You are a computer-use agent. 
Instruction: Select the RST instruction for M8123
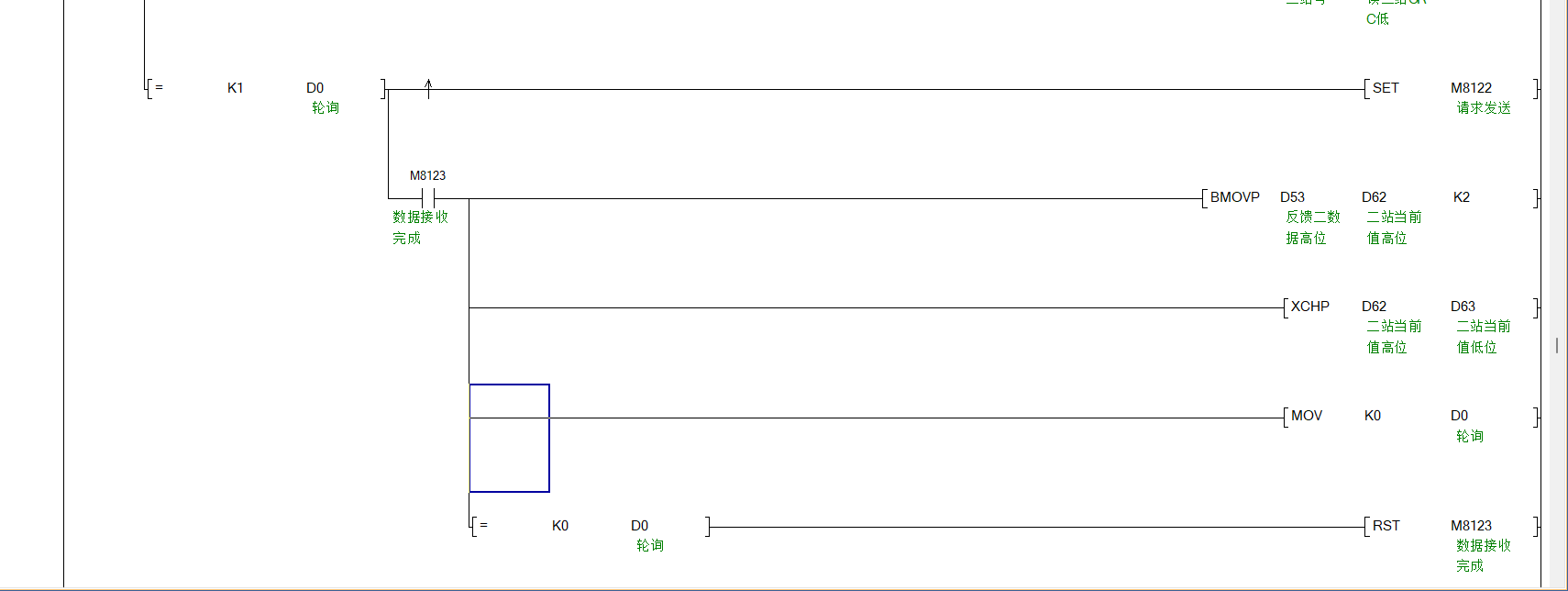(x=1386, y=526)
